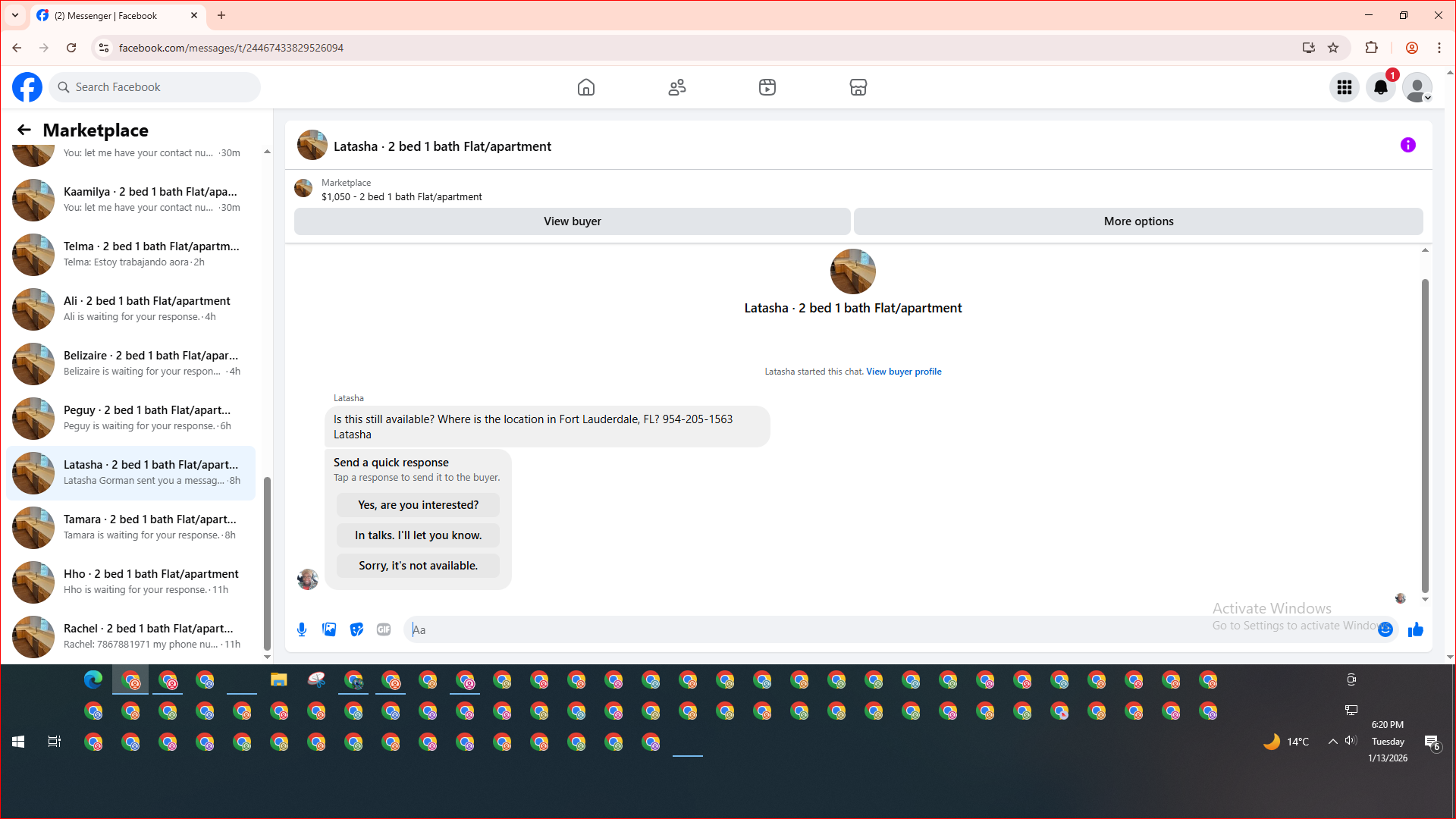The image size is (1456, 819).
Task: Show hidden system tray icons
Action: pyautogui.click(x=1332, y=742)
